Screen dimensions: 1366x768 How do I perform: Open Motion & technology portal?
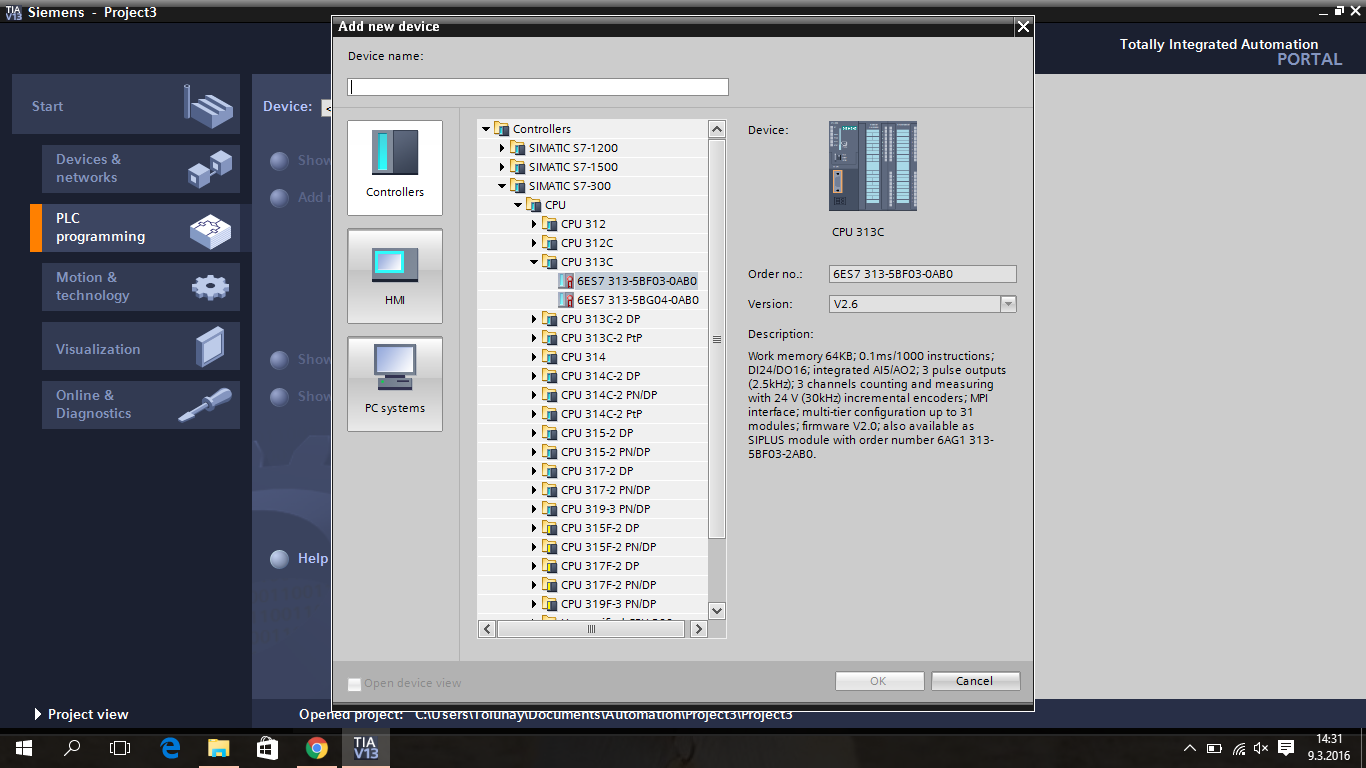point(141,287)
